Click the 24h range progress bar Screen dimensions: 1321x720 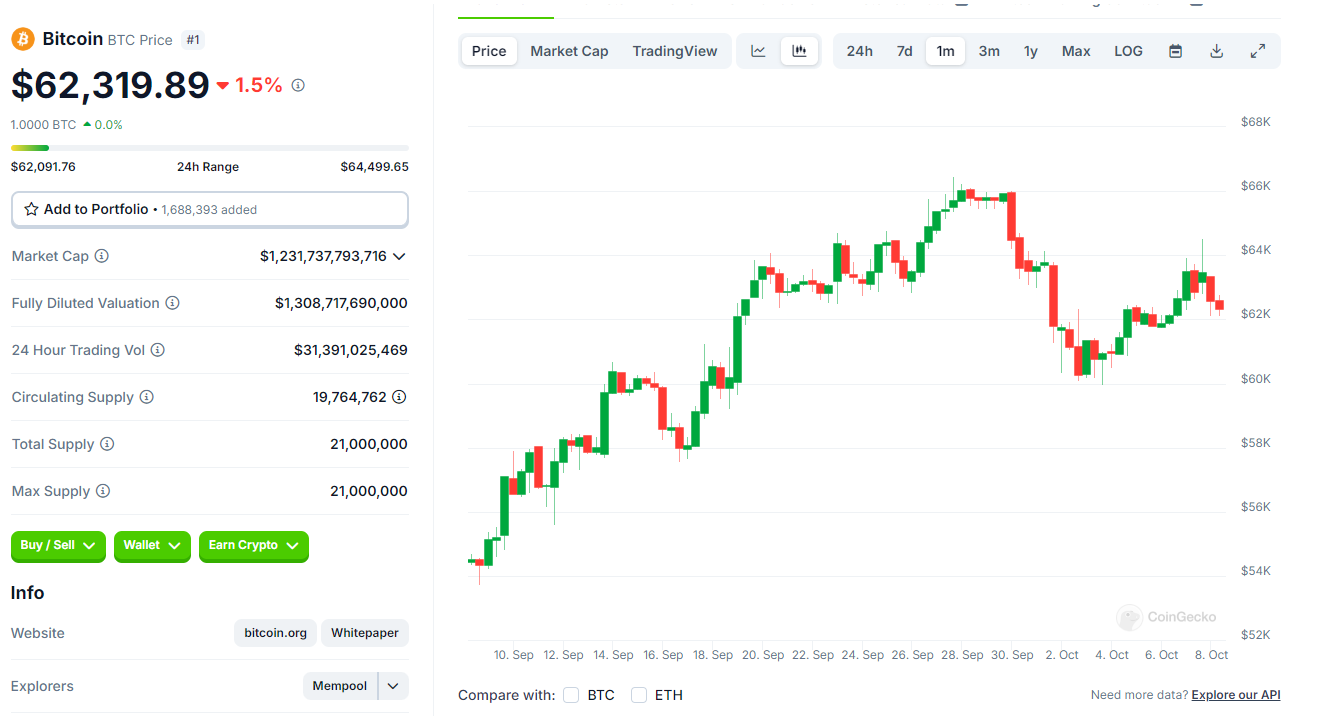point(210,148)
